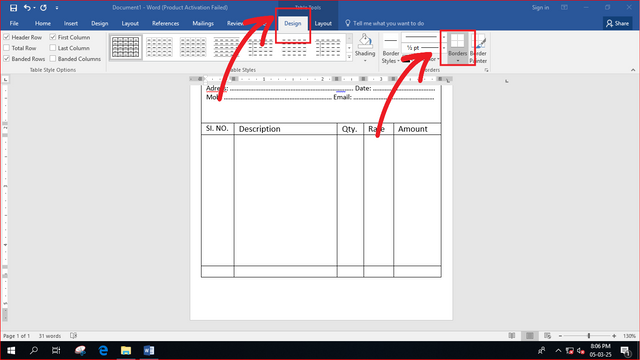
Task: Open the Shading dropdown arrow
Action: [x=365, y=61]
